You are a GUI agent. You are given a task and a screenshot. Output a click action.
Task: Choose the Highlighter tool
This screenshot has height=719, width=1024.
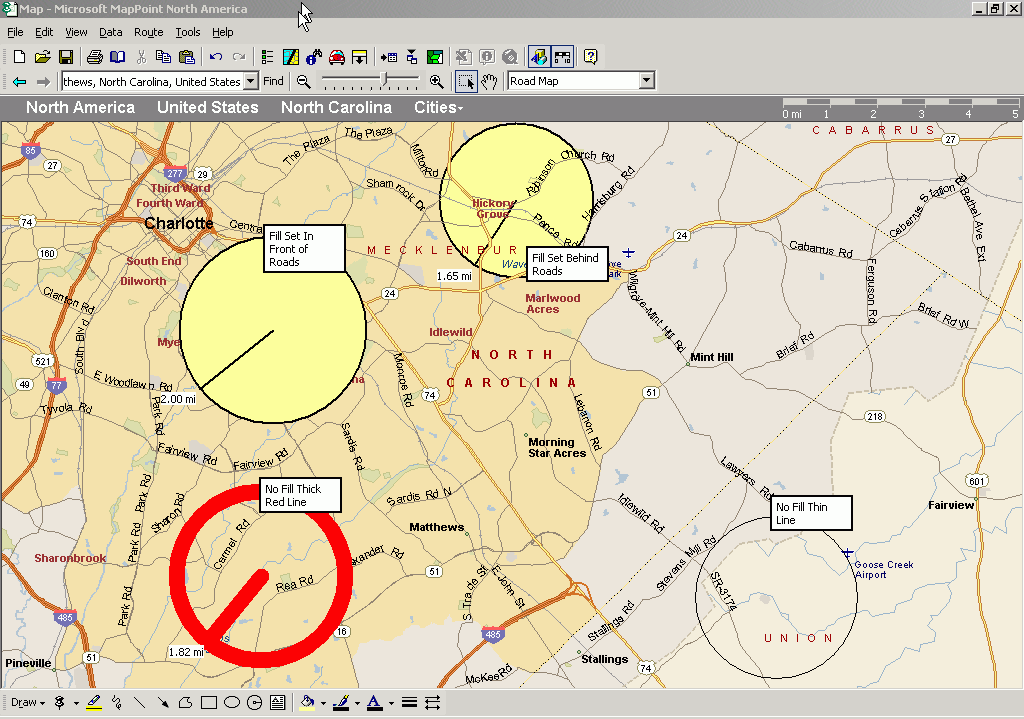click(x=94, y=702)
